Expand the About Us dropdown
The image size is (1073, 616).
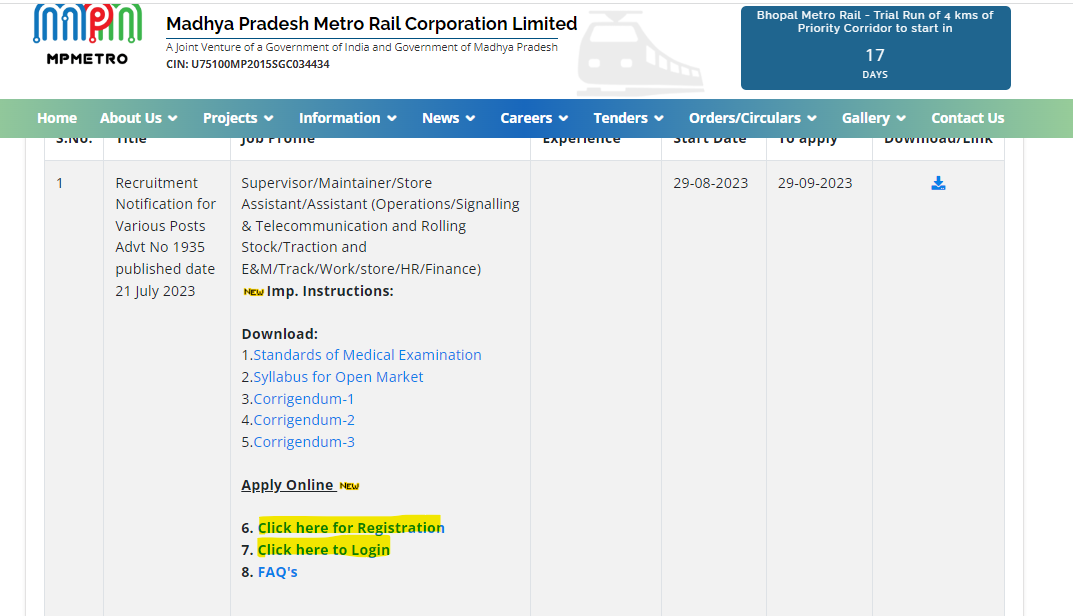(x=139, y=118)
